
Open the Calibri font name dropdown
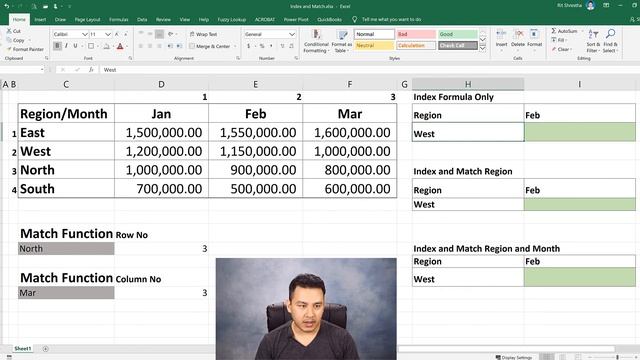(x=84, y=34)
